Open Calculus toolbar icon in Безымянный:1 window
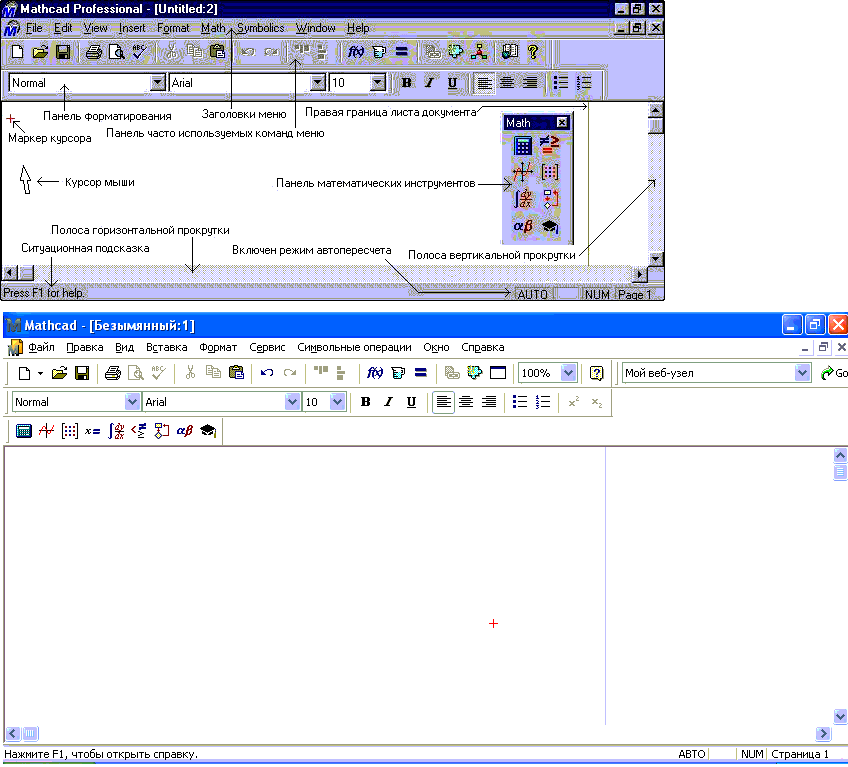Viewport: 848px width, 767px height. coord(116,431)
